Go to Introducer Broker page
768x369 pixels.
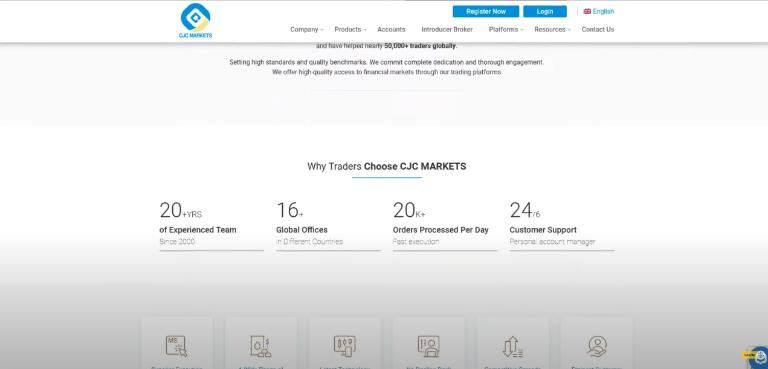[x=447, y=29]
